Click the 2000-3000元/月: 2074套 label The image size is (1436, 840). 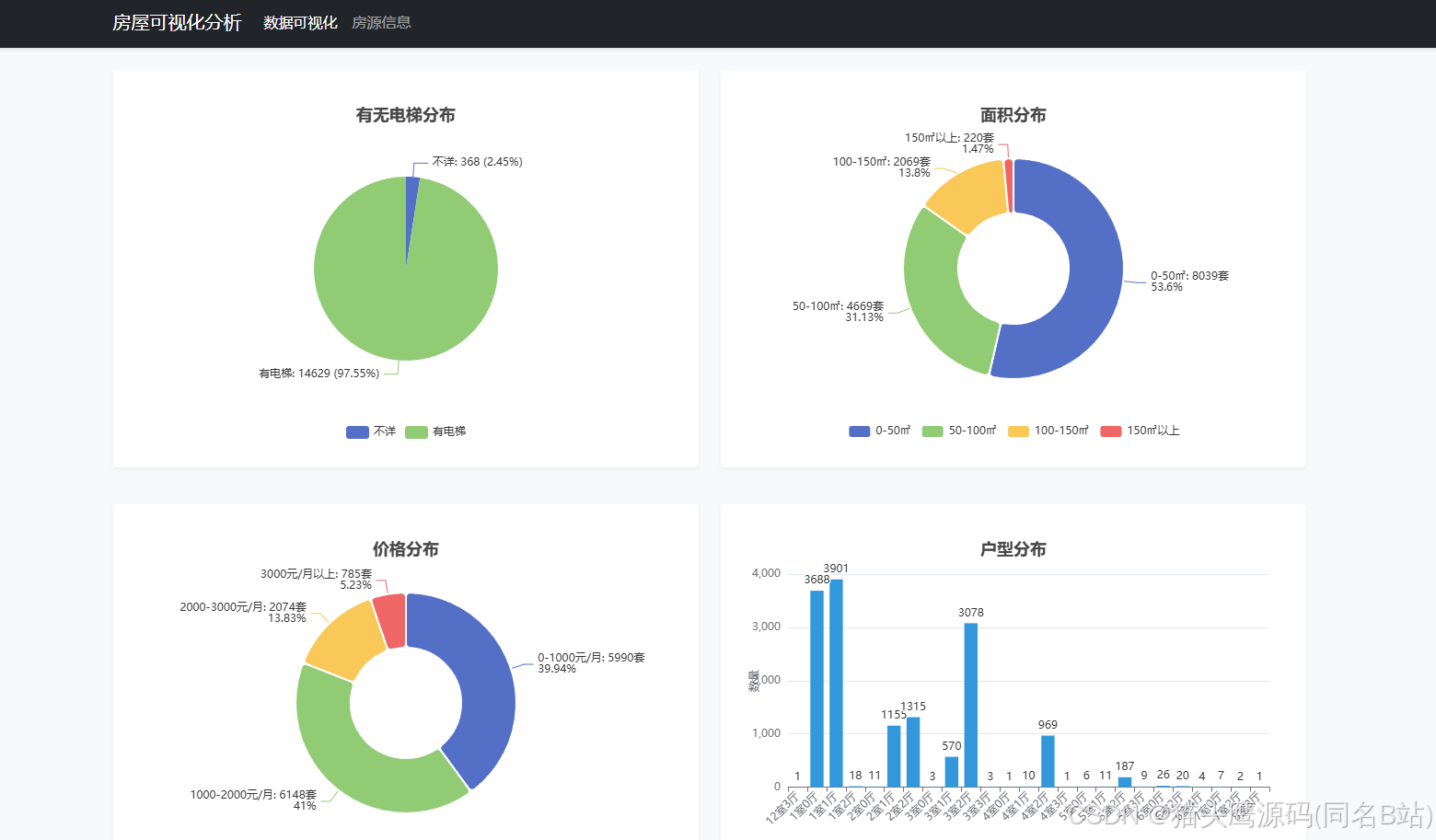click(x=243, y=613)
